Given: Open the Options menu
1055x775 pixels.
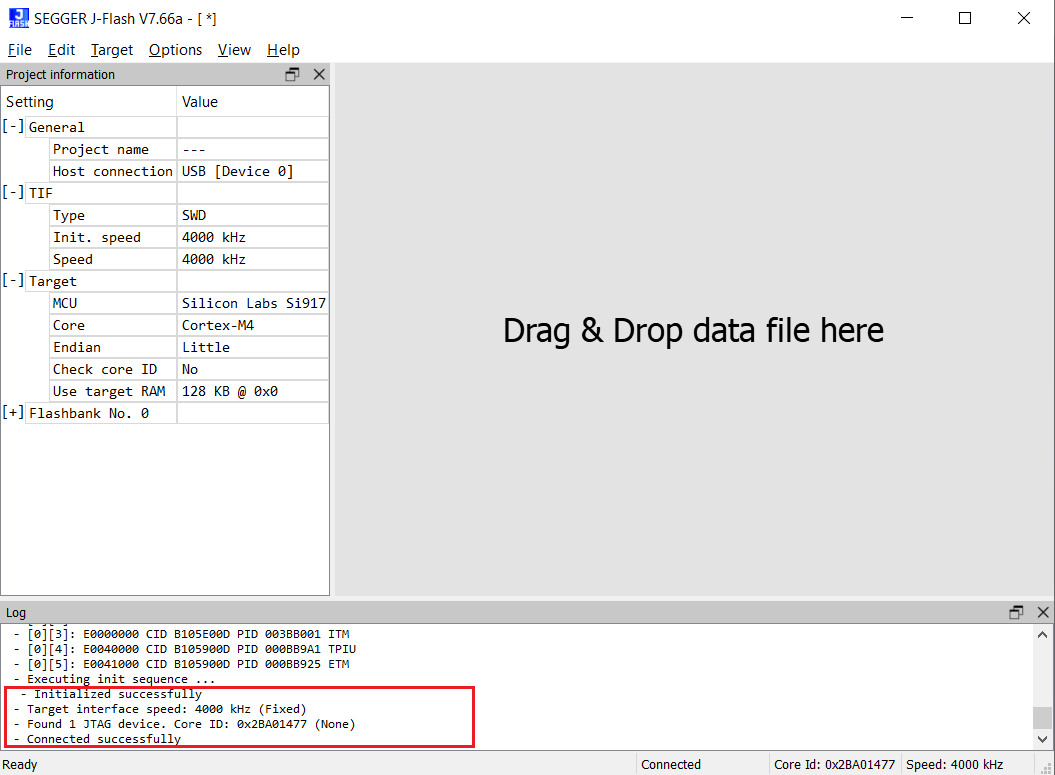Looking at the screenshot, I should tap(175, 50).
